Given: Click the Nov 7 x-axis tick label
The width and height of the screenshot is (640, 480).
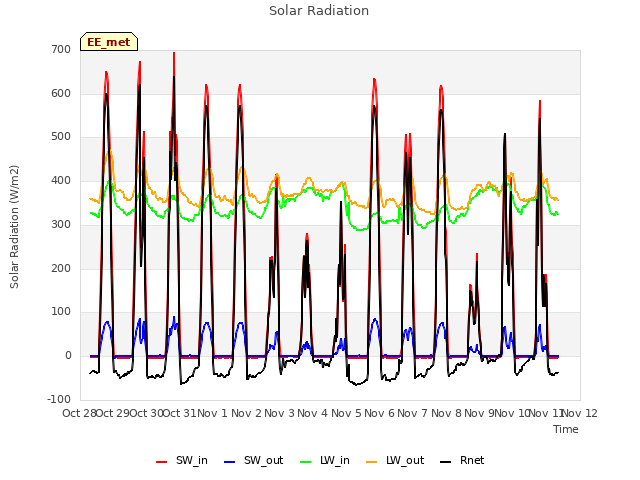Looking at the screenshot, I should tap(413, 413).
